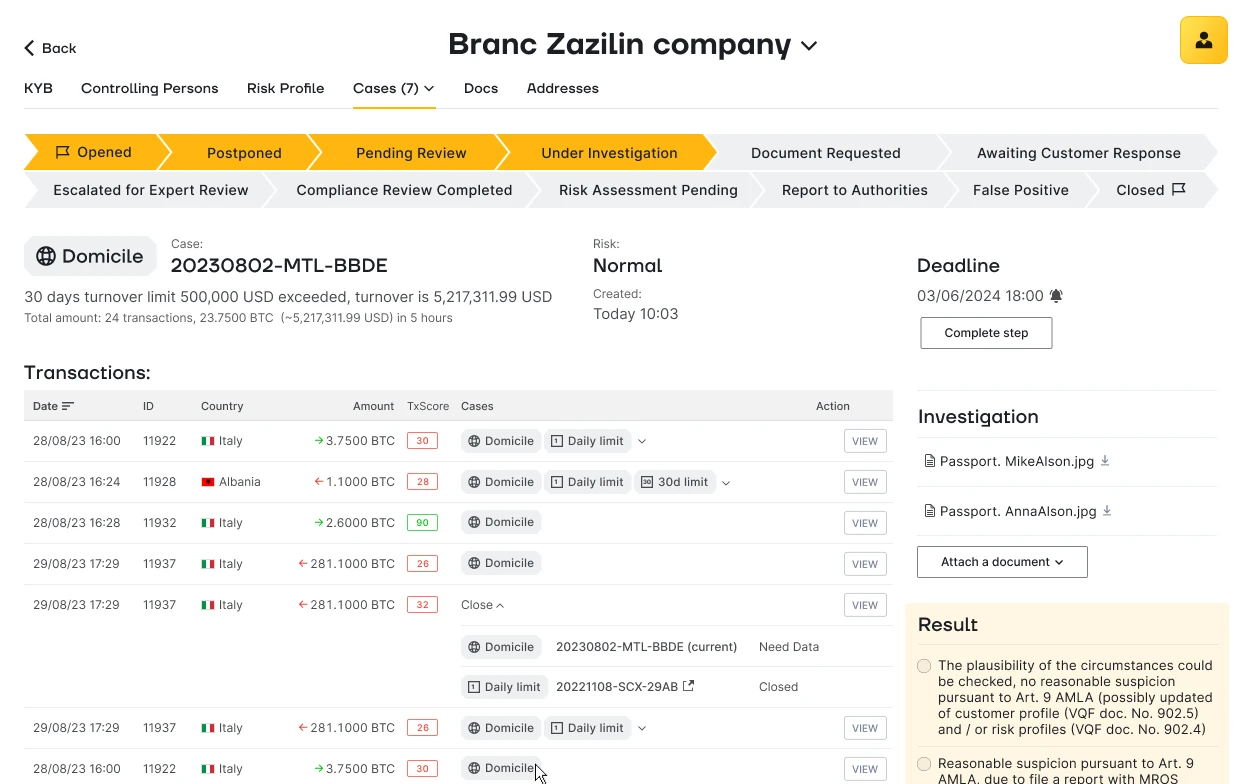
Task: Click the globe icon on Domicile badge
Action: [46, 256]
